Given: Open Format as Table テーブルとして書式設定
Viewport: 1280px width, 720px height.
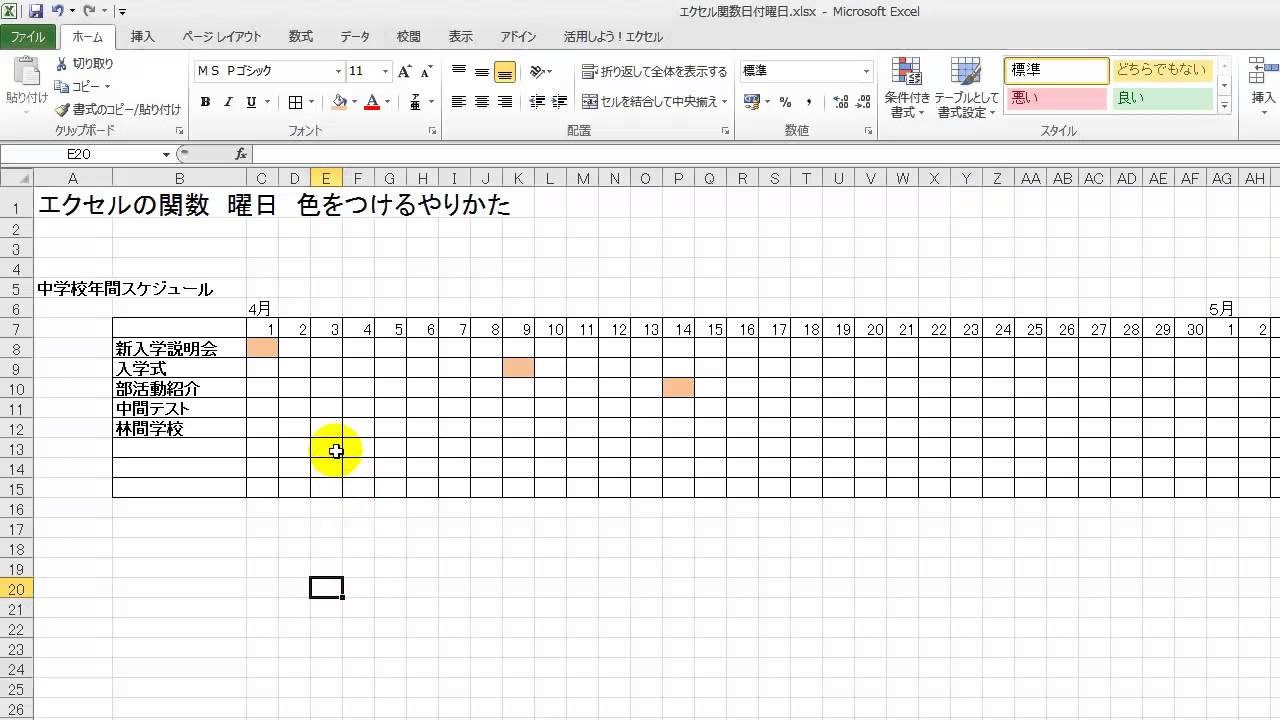Looking at the screenshot, I should click(x=966, y=88).
